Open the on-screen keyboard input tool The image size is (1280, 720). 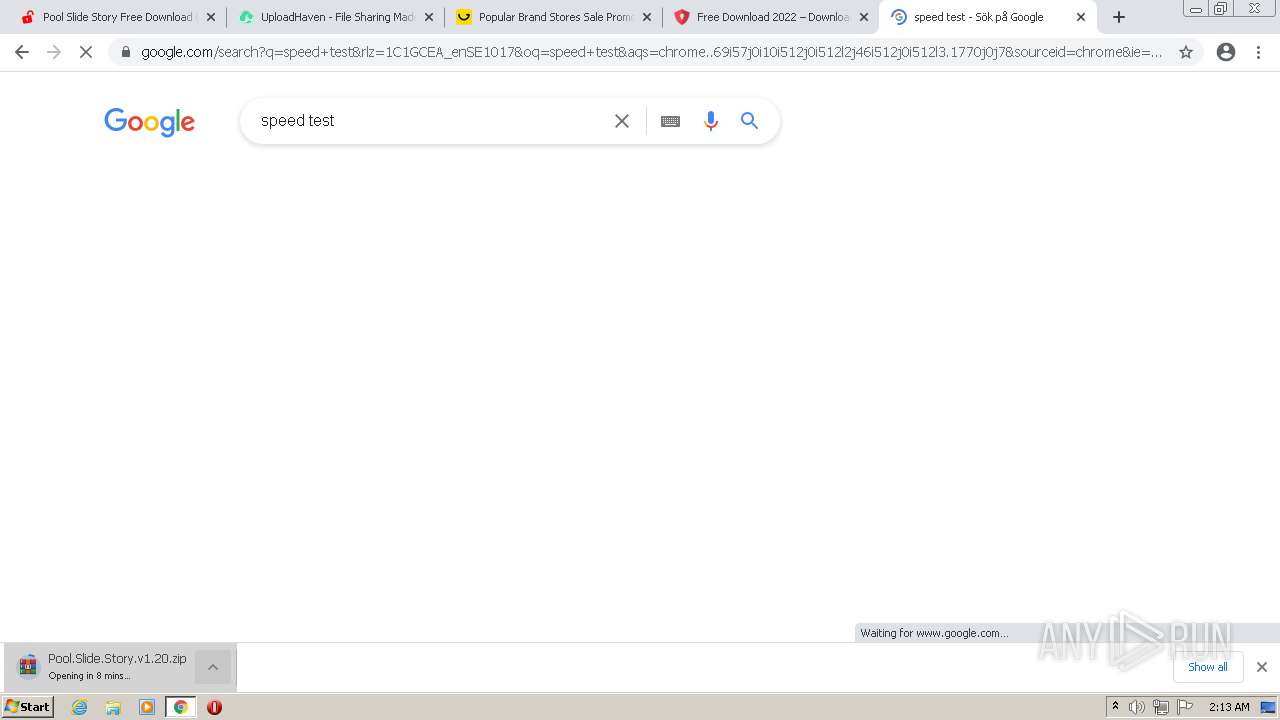tap(670, 121)
